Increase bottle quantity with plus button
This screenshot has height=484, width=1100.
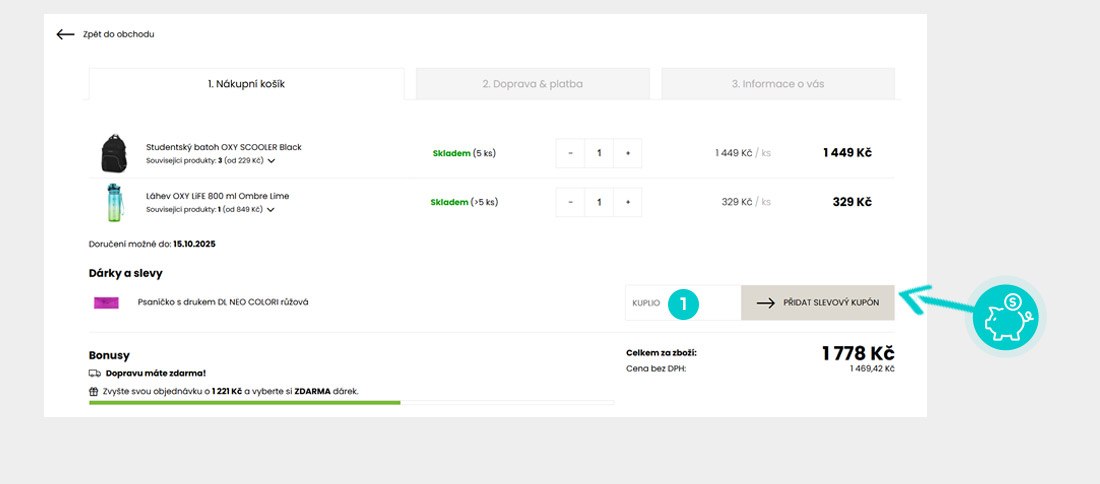click(628, 202)
